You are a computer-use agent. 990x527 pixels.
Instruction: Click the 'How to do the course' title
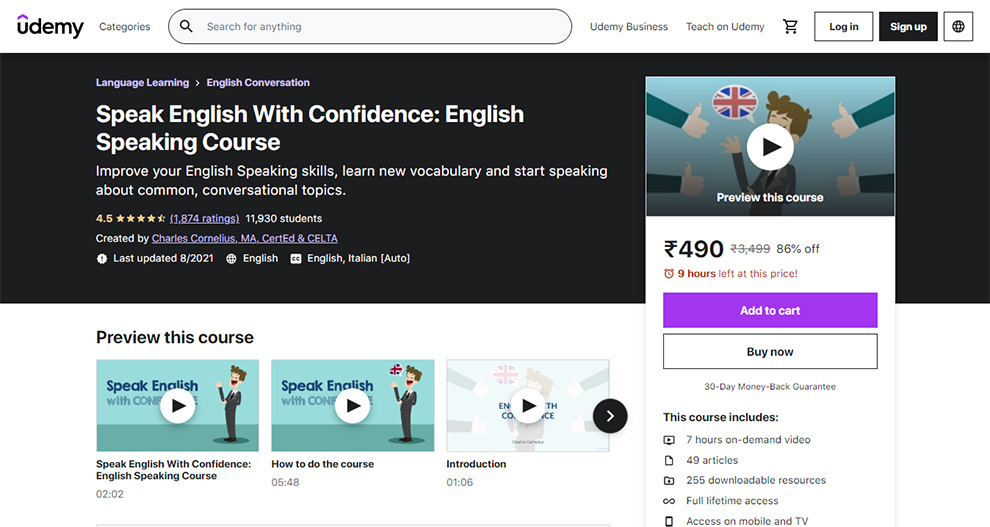click(x=323, y=464)
